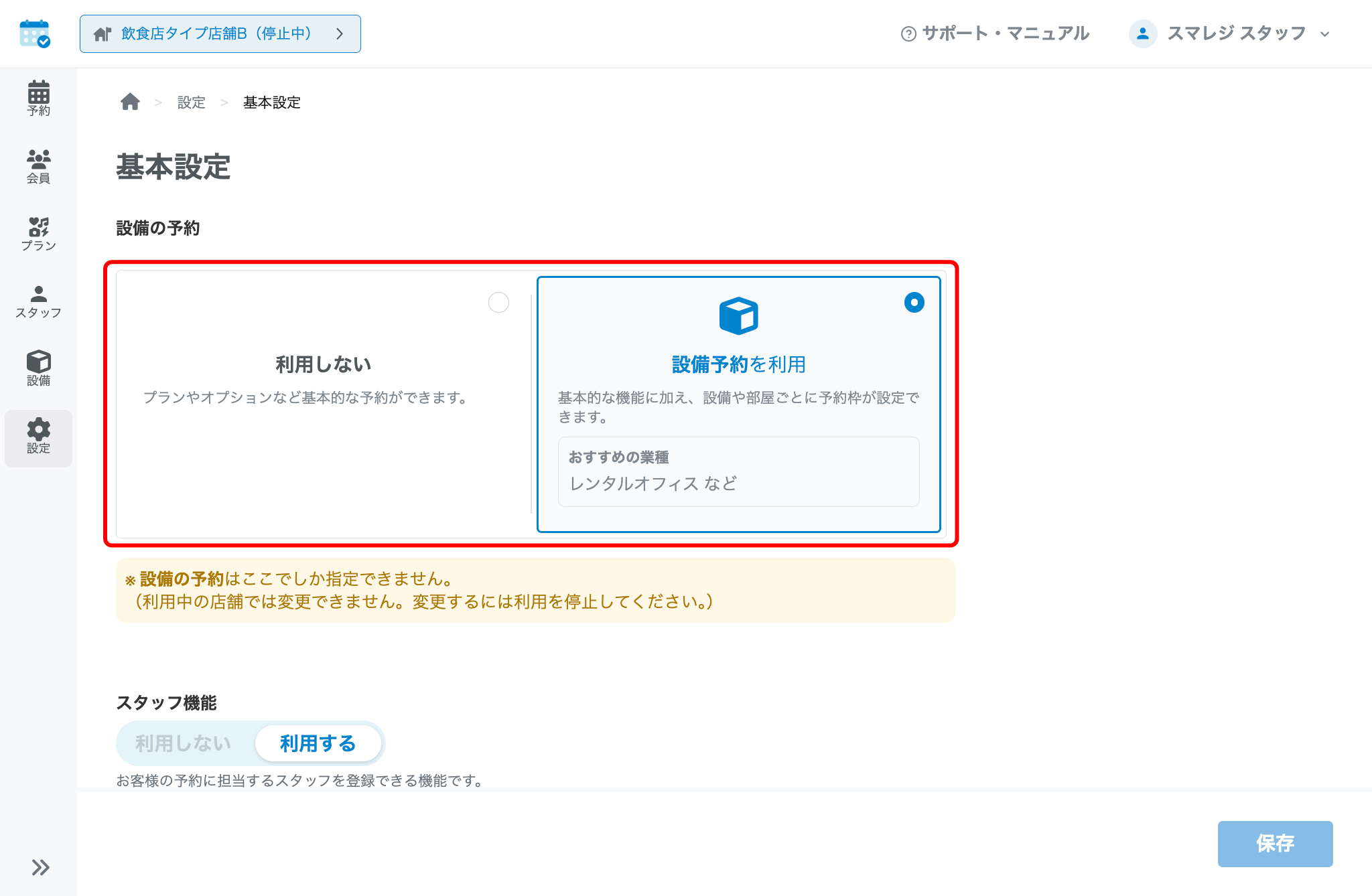The height and width of the screenshot is (896, 1372).
Task: Open the 会員 members sidebar icon
Action: (x=38, y=166)
